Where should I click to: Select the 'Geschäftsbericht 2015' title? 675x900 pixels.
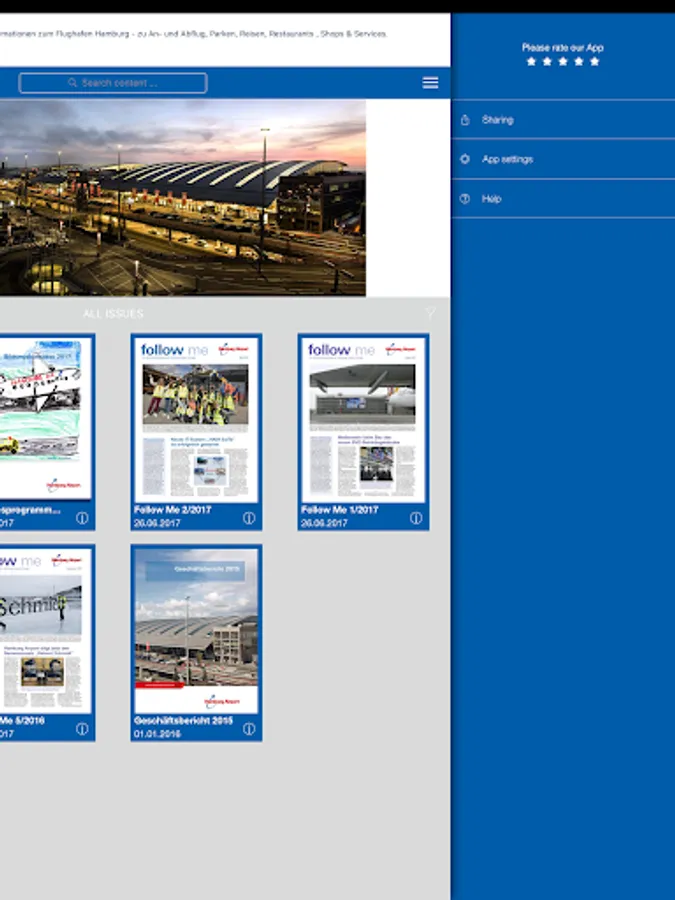(x=183, y=720)
